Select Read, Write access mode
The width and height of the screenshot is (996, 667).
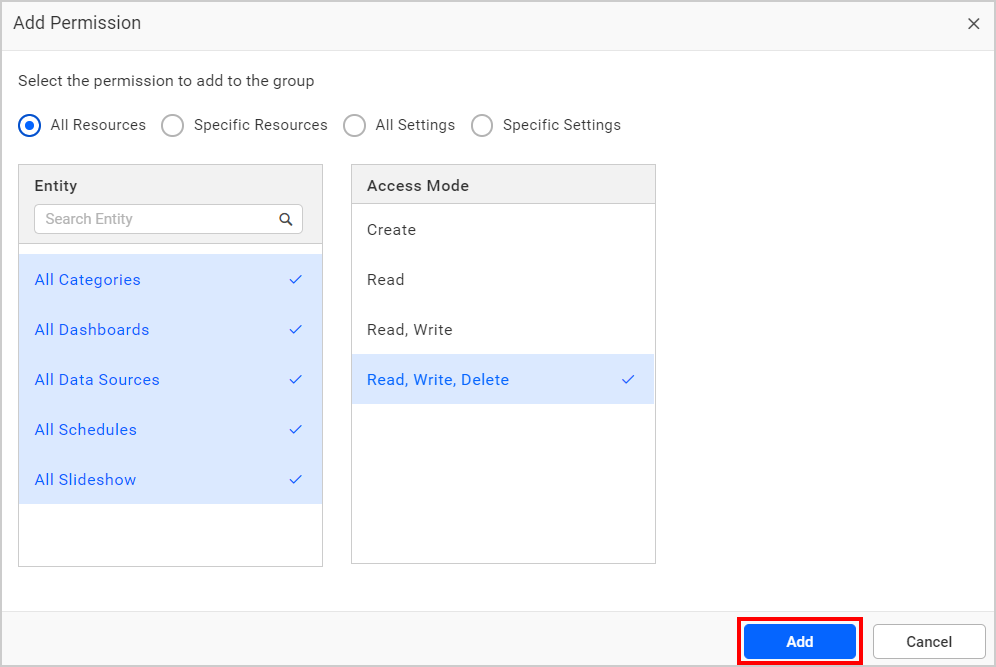(412, 330)
